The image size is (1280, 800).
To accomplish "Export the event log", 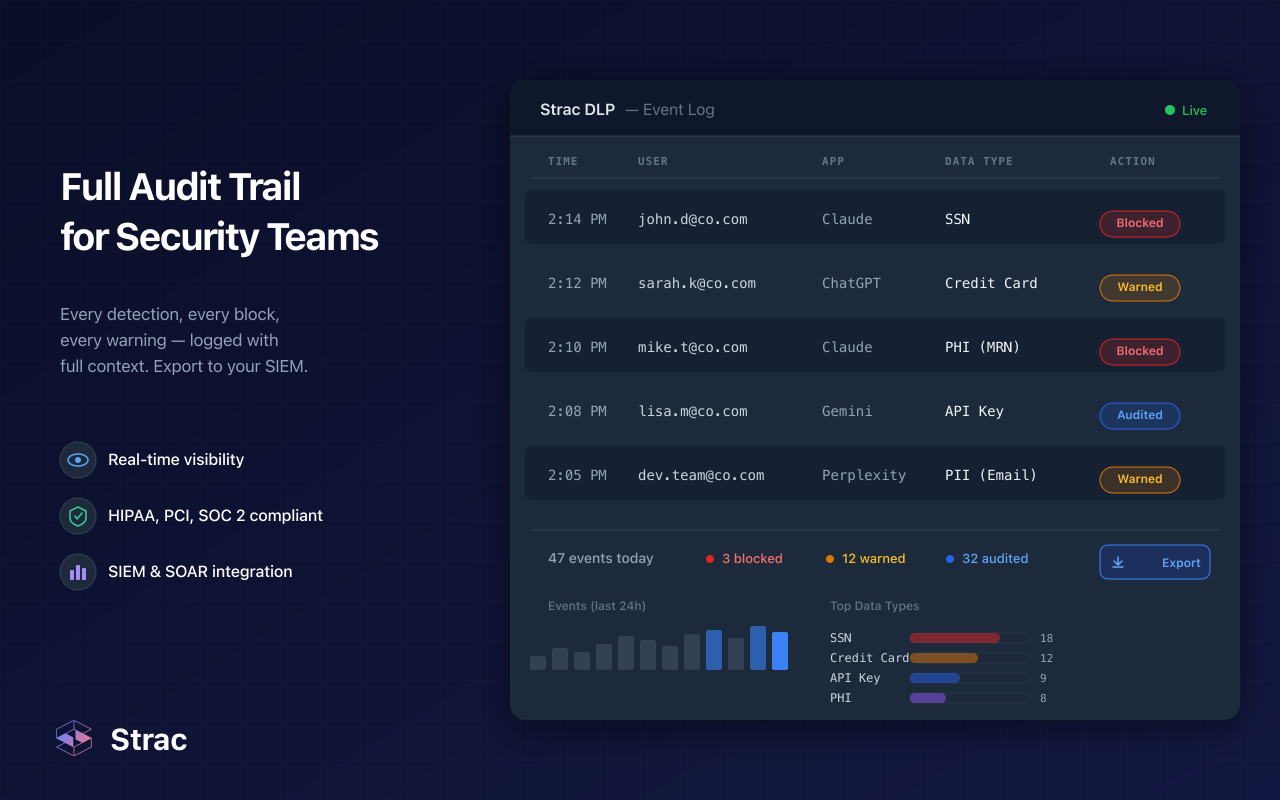I will (x=1155, y=562).
